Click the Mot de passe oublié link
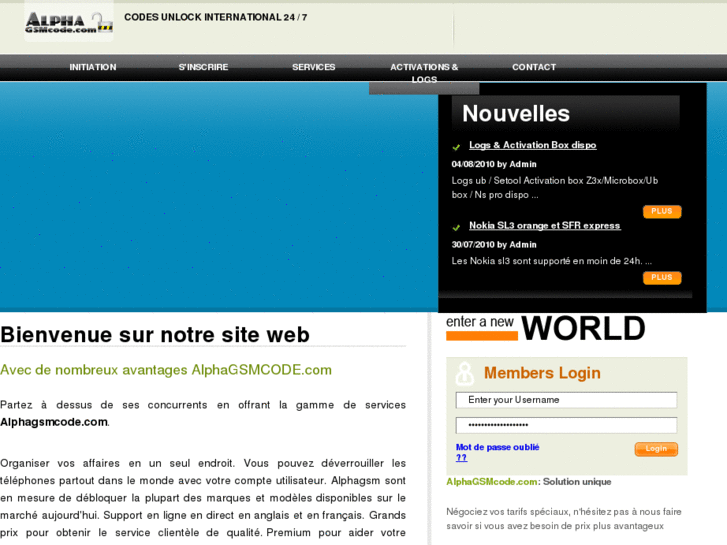 click(x=497, y=452)
